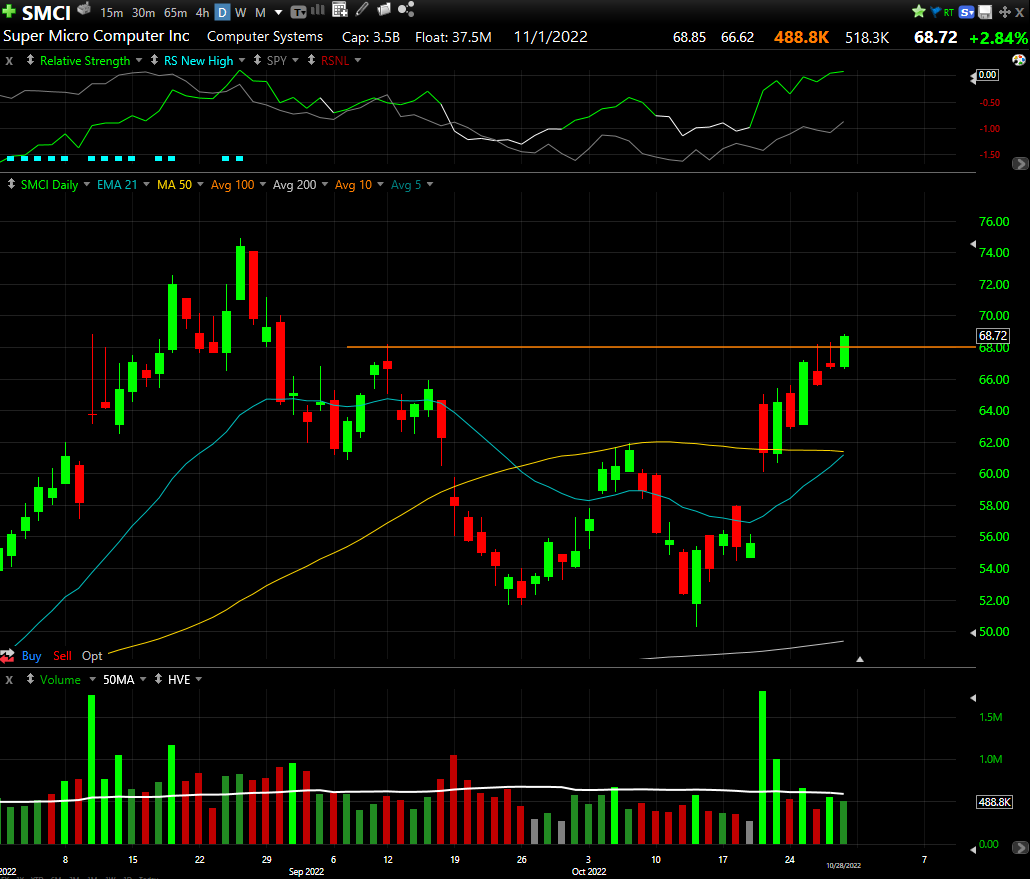Expand the SPY dropdown arrow
1030x879 pixels.
click(296, 60)
